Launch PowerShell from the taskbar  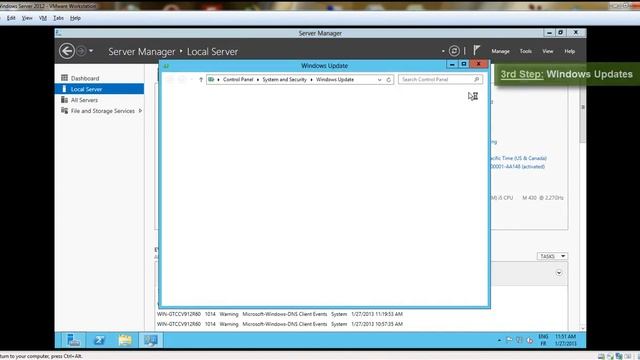pos(99,340)
